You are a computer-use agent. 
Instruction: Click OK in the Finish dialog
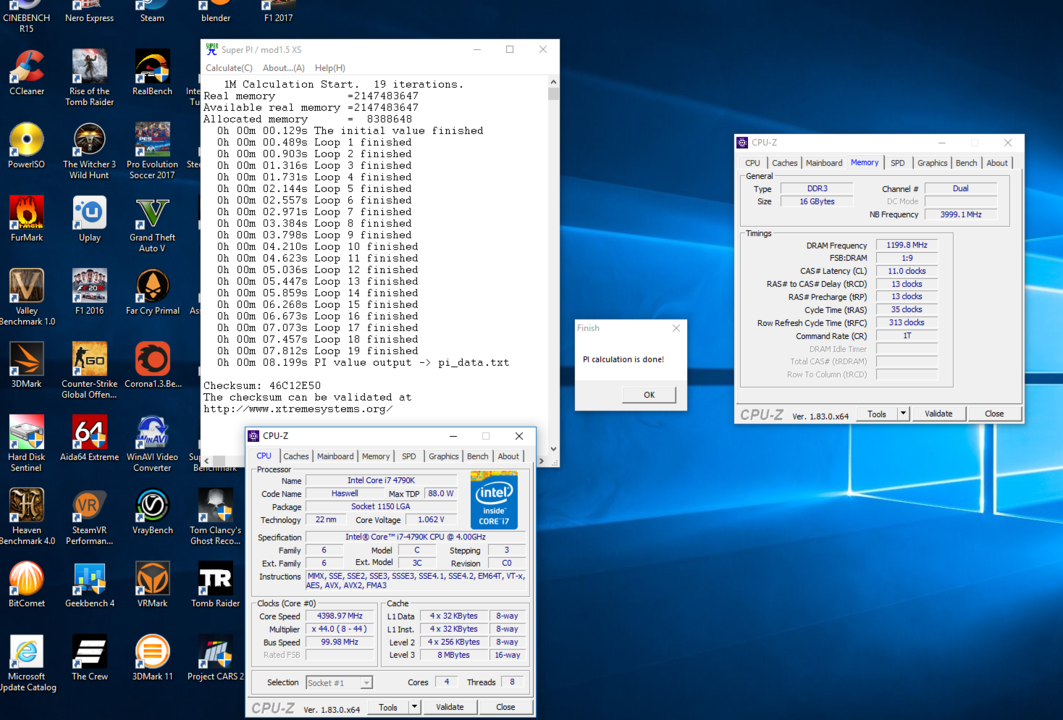[649, 395]
